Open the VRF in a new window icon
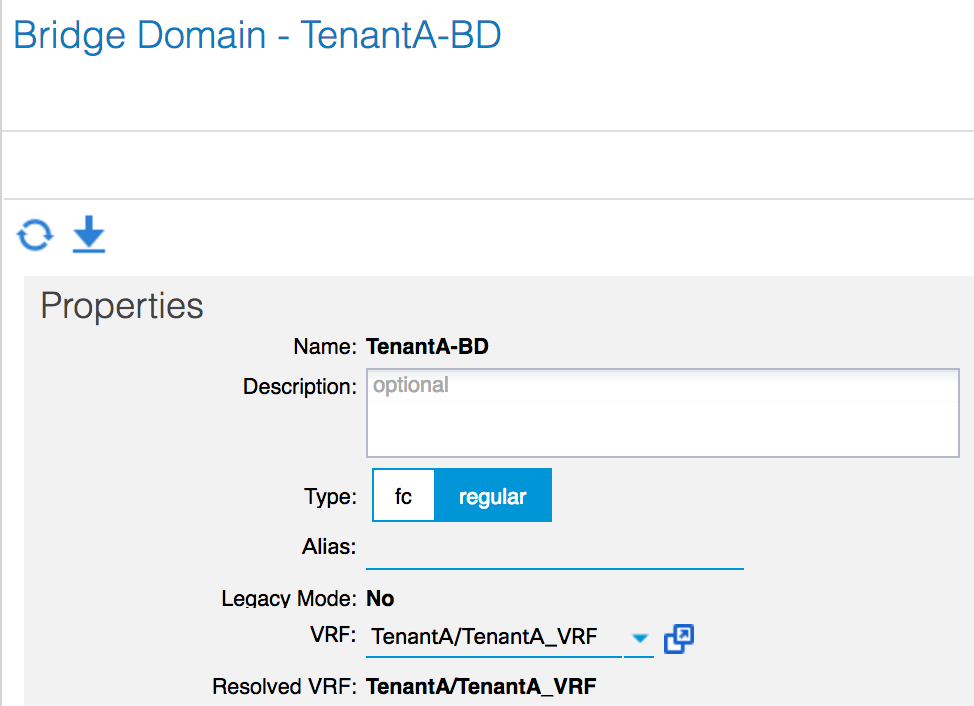 click(678, 638)
